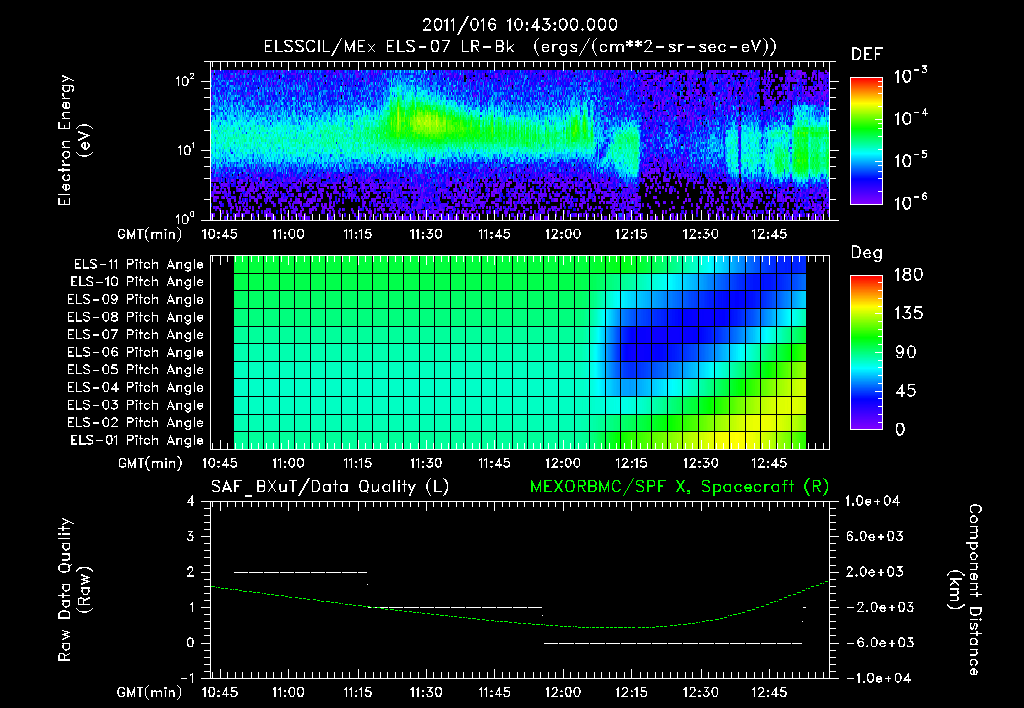Click the ELS-11 Pitch Angle row label
The width and height of the screenshot is (1024, 708).
point(138,265)
